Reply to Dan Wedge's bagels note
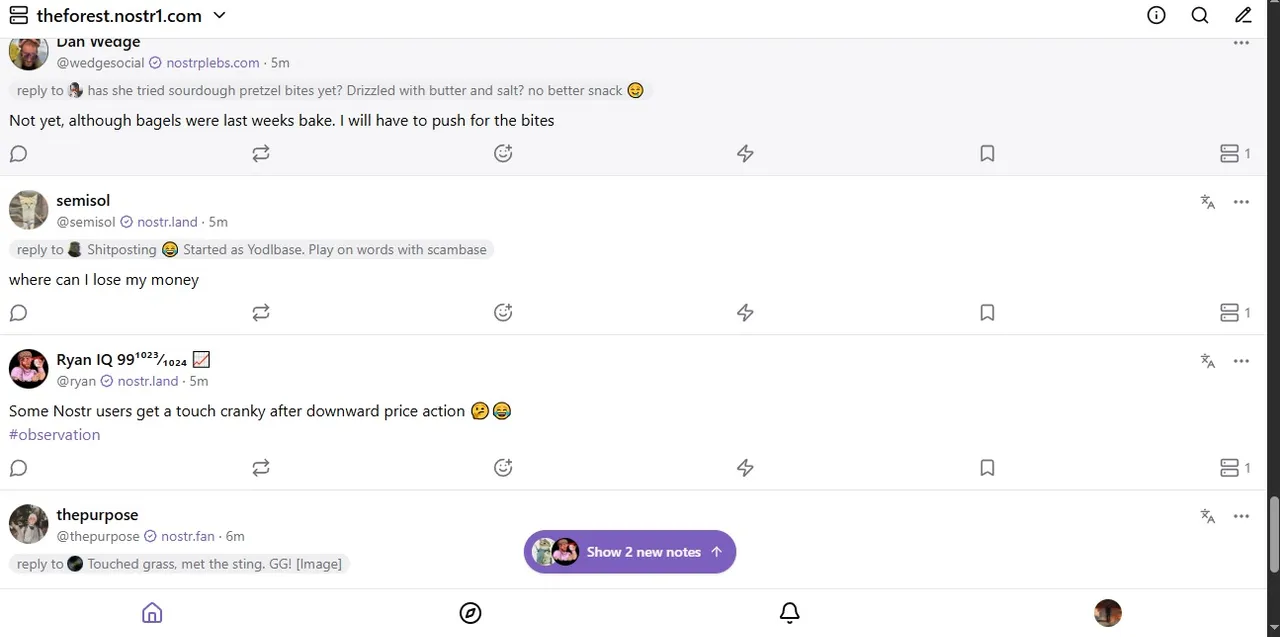Image resolution: width=1280 pixels, height=637 pixels. click(18, 154)
